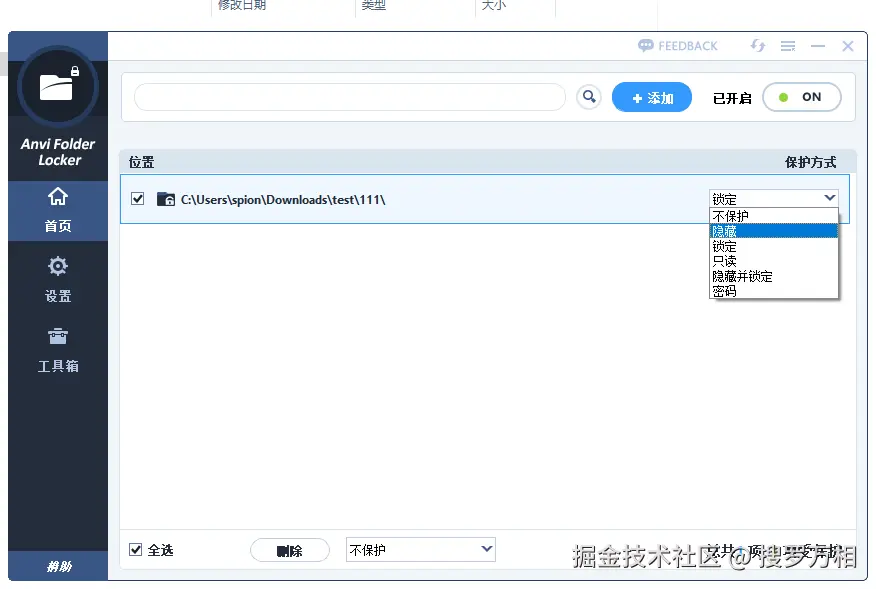
Task: Open the hamburger menu at top right
Action: pyautogui.click(x=787, y=46)
